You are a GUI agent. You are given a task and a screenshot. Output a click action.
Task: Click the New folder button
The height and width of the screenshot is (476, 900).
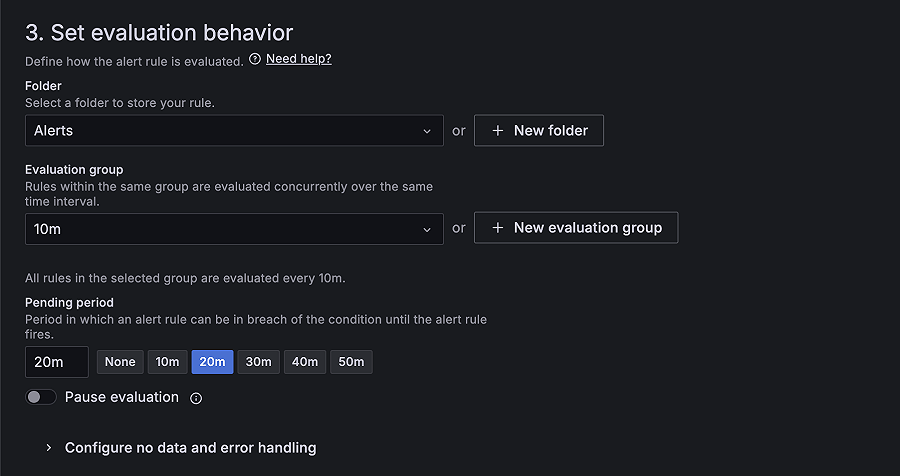(538, 131)
